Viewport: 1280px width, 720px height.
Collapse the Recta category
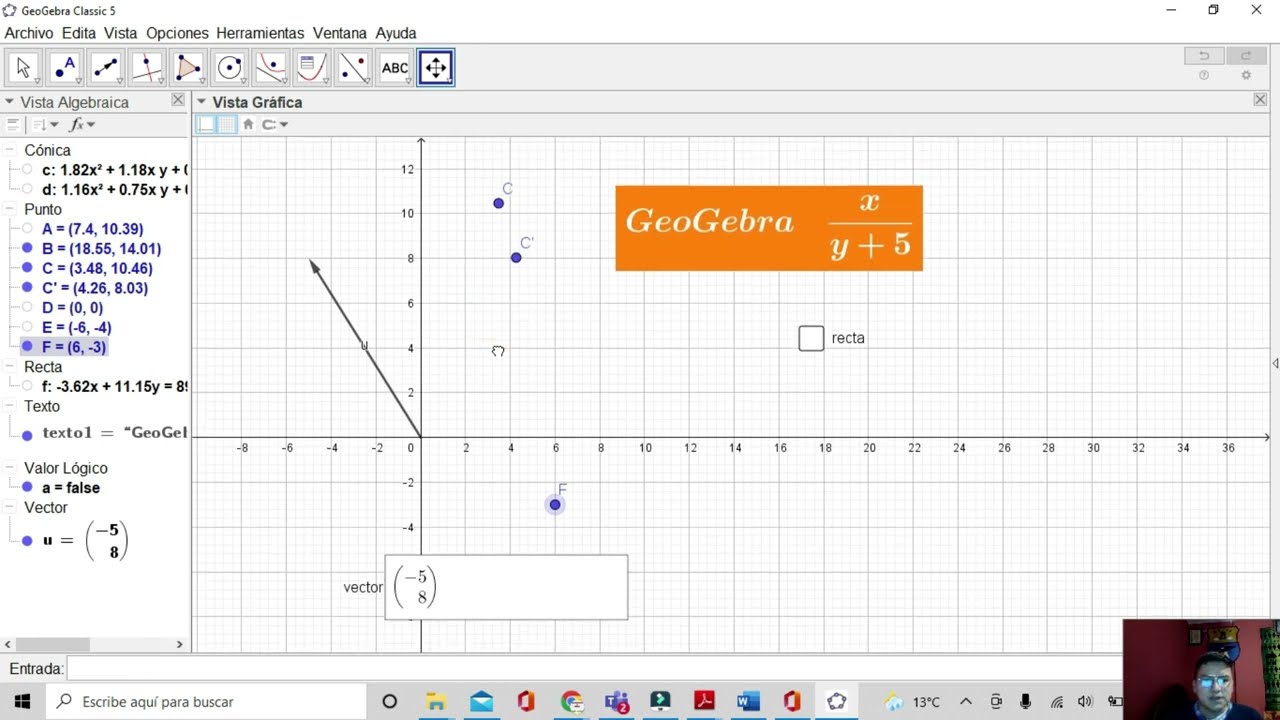coord(10,367)
